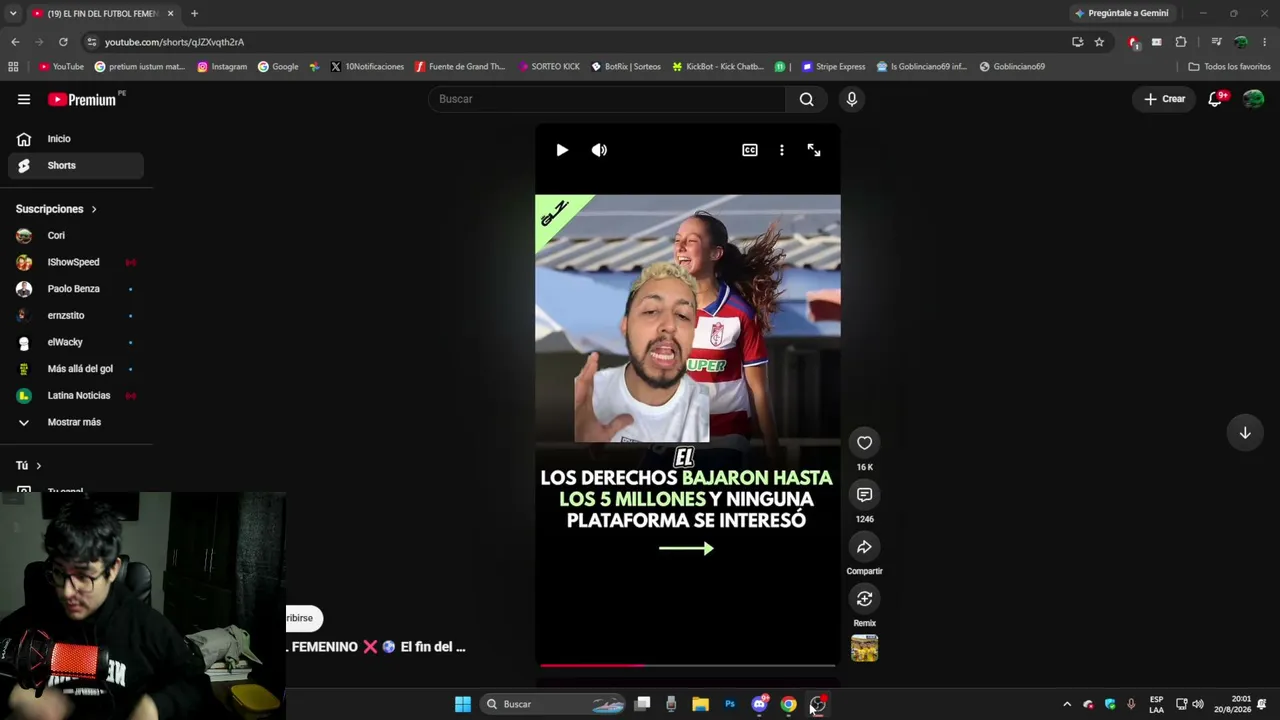Bookmark this page with the star
1280x720 pixels.
1099,42
